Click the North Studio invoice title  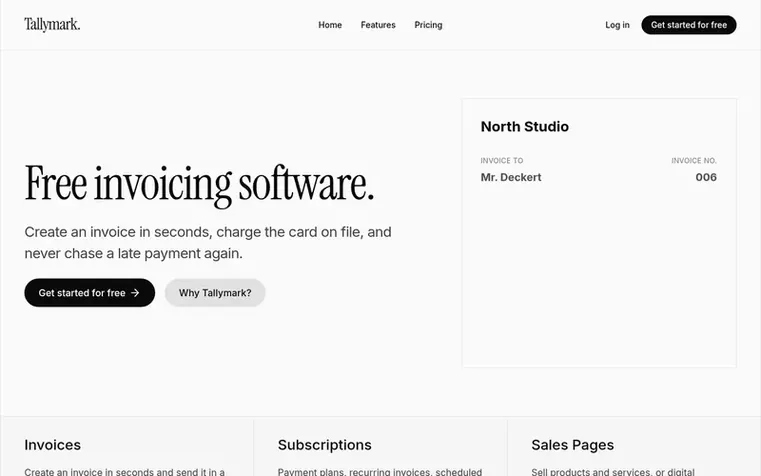(x=525, y=127)
